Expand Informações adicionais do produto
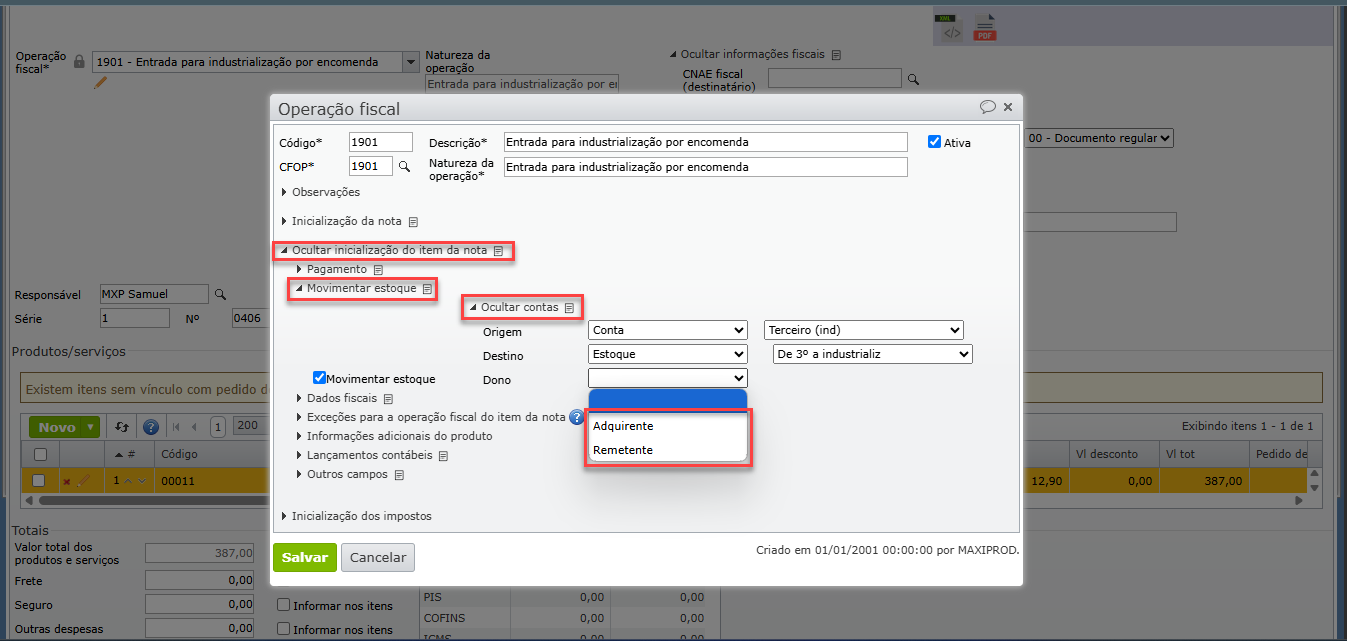Image resolution: width=1347 pixels, height=641 pixels. tap(394, 436)
